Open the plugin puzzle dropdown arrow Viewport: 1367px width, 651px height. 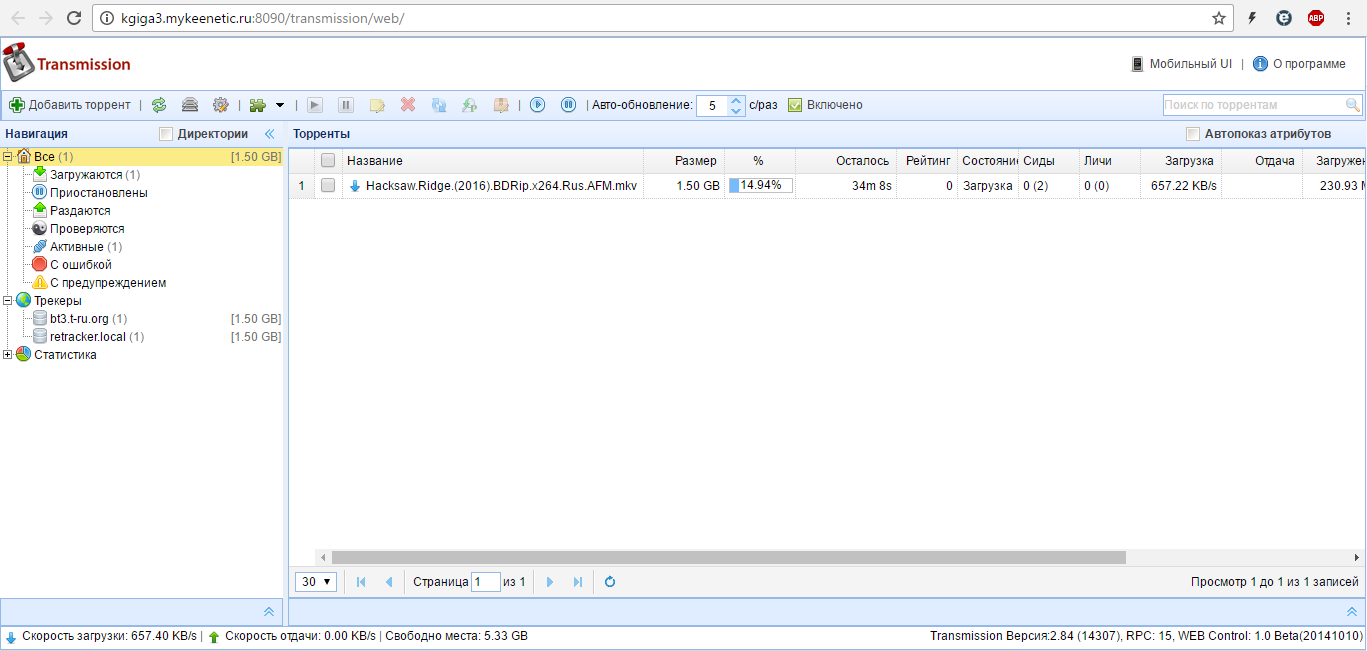280,105
